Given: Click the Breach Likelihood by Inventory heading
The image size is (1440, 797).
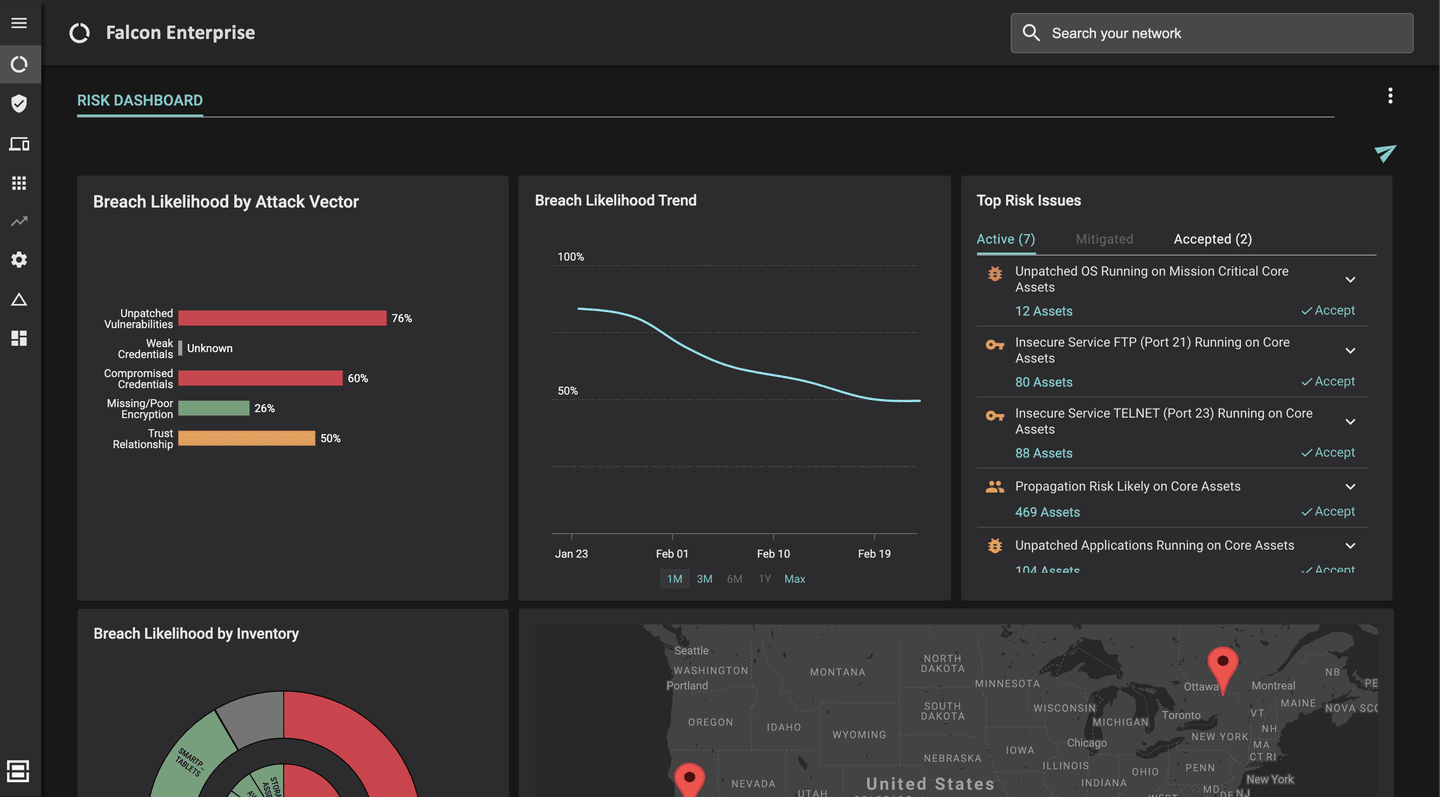Looking at the screenshot, I should coord(196,633).
